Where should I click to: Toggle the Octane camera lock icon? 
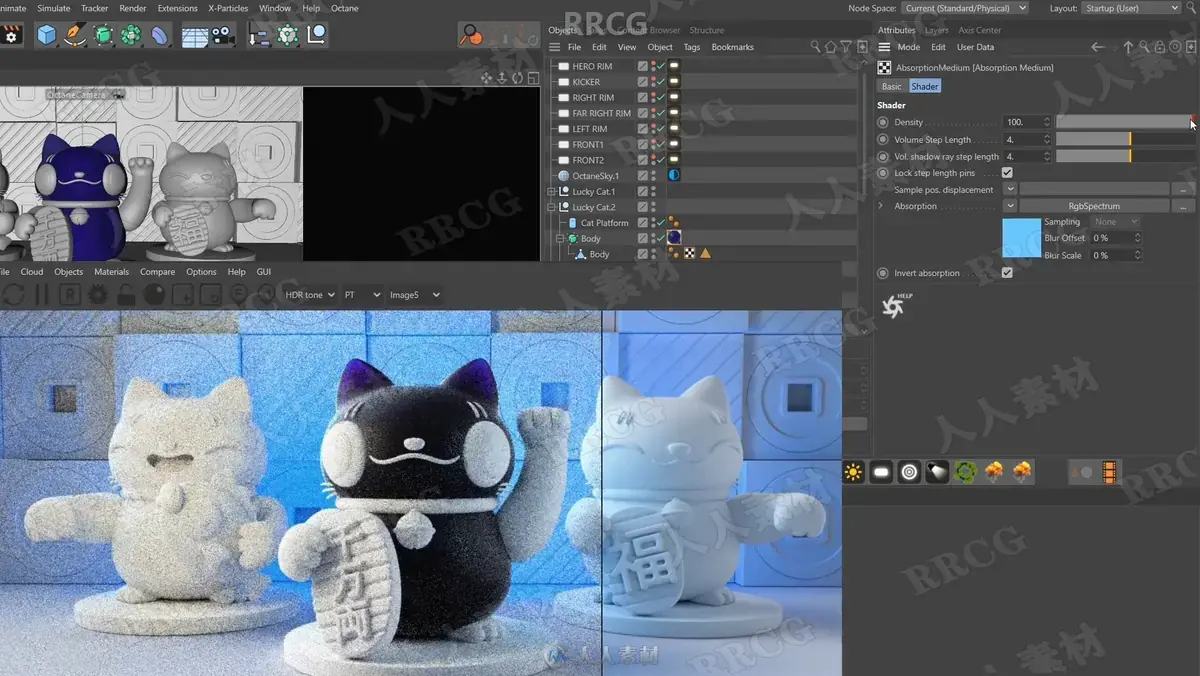pos(126,295)
